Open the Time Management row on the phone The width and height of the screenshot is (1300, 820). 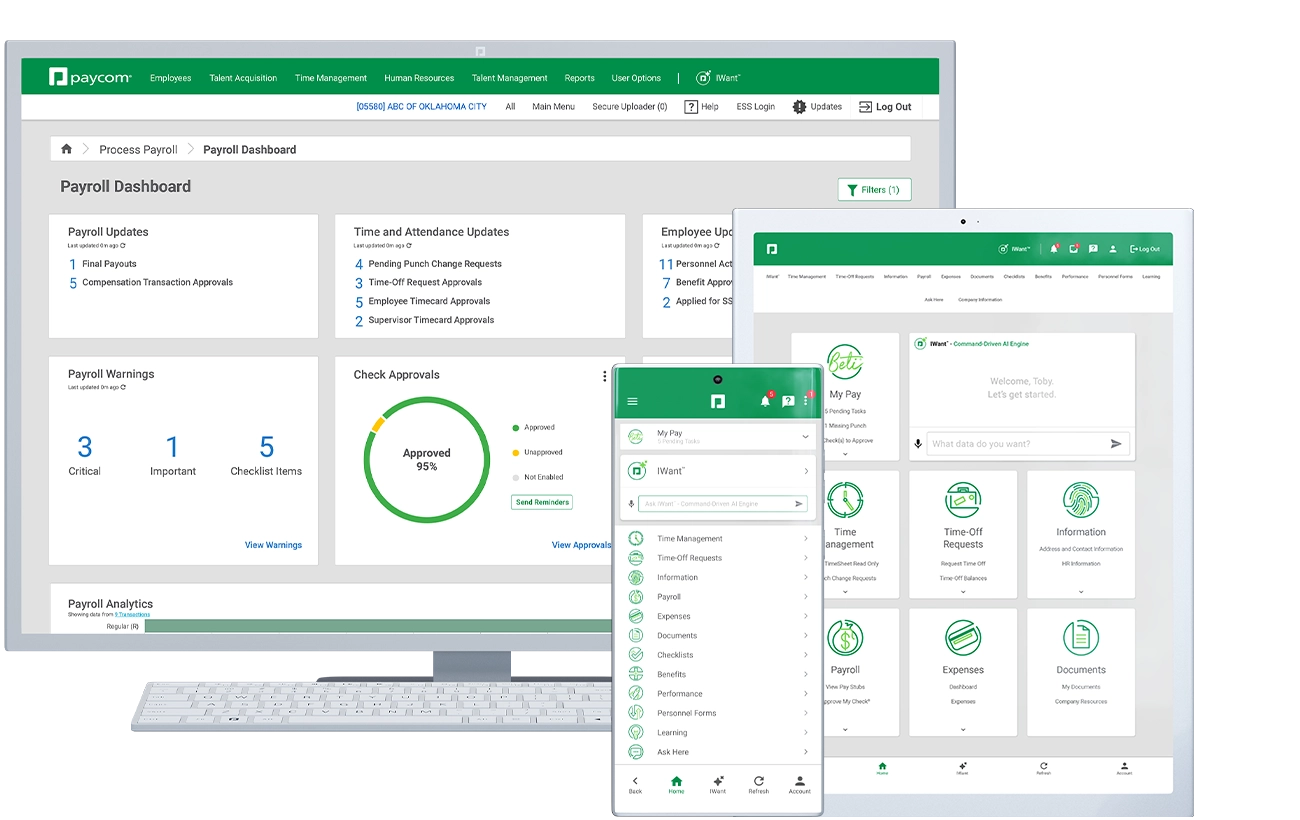[718, 539]
